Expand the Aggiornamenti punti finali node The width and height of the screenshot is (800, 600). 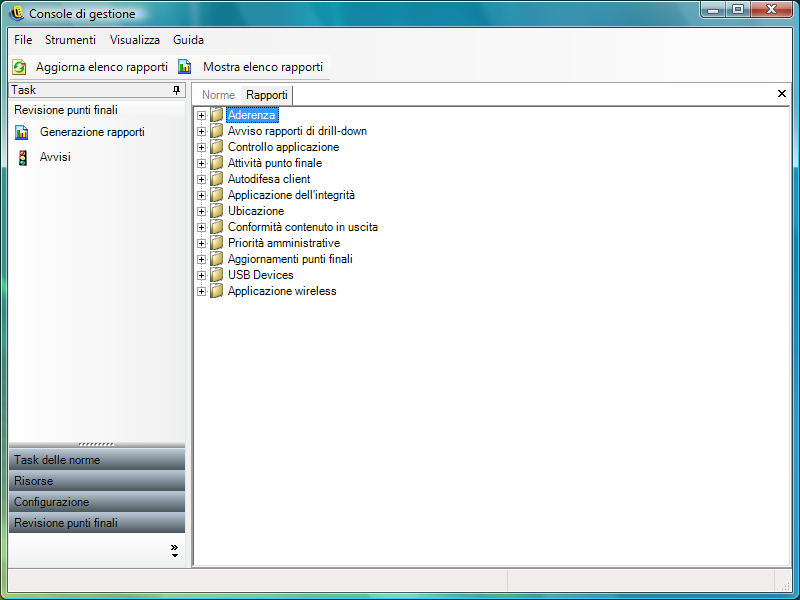tap(202, 259)
